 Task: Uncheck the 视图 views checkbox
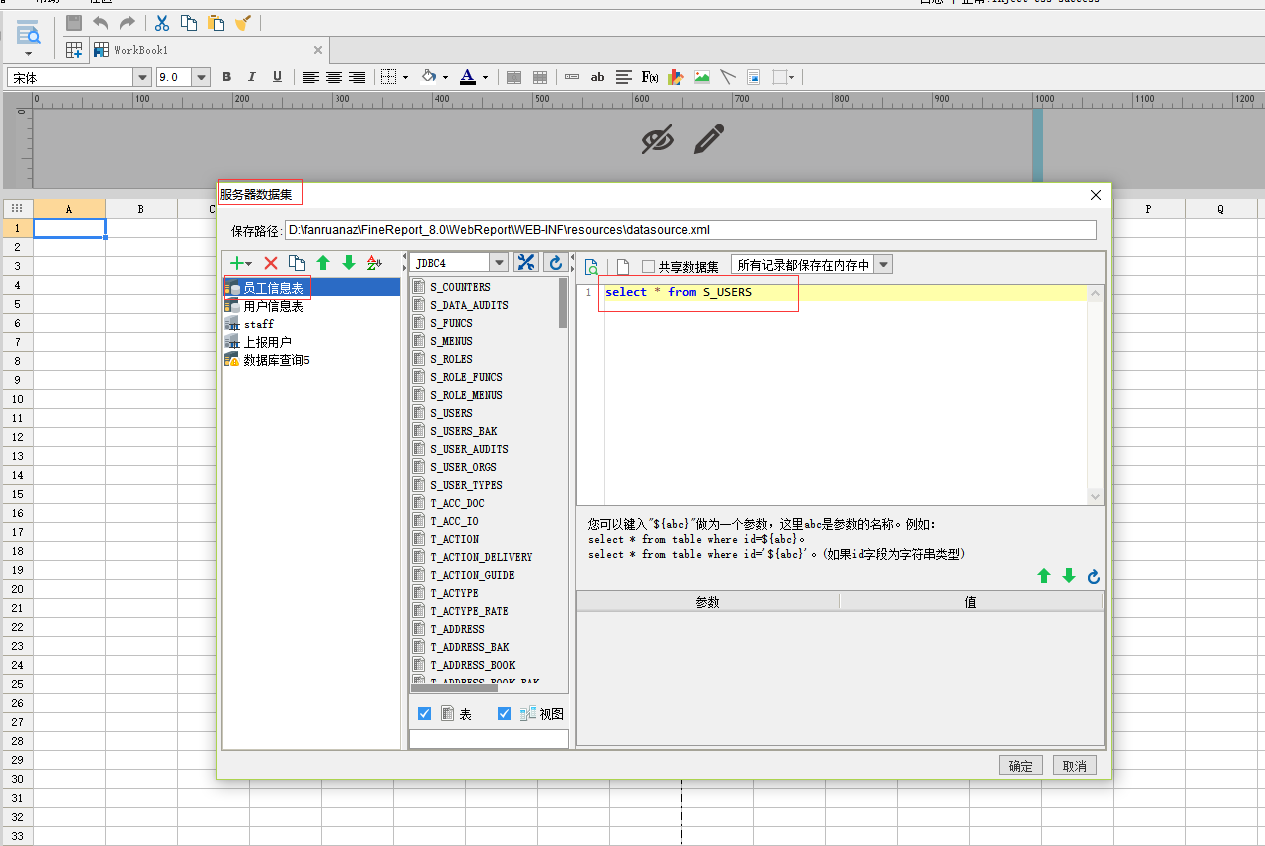pyautogui.click(x=504, y=714)
